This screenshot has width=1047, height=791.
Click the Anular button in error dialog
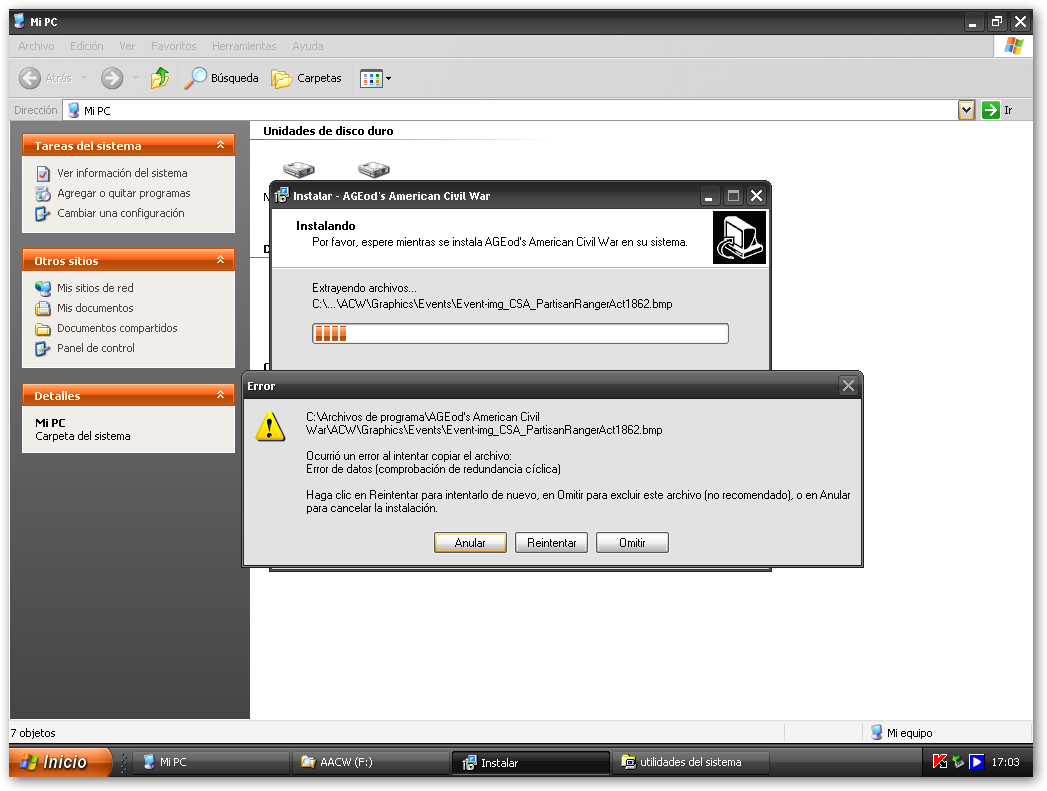tap(470, 543)
